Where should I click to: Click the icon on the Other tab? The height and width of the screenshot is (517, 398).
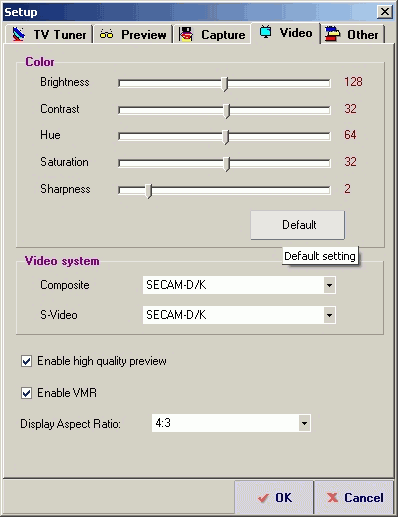tap(333, 34)
